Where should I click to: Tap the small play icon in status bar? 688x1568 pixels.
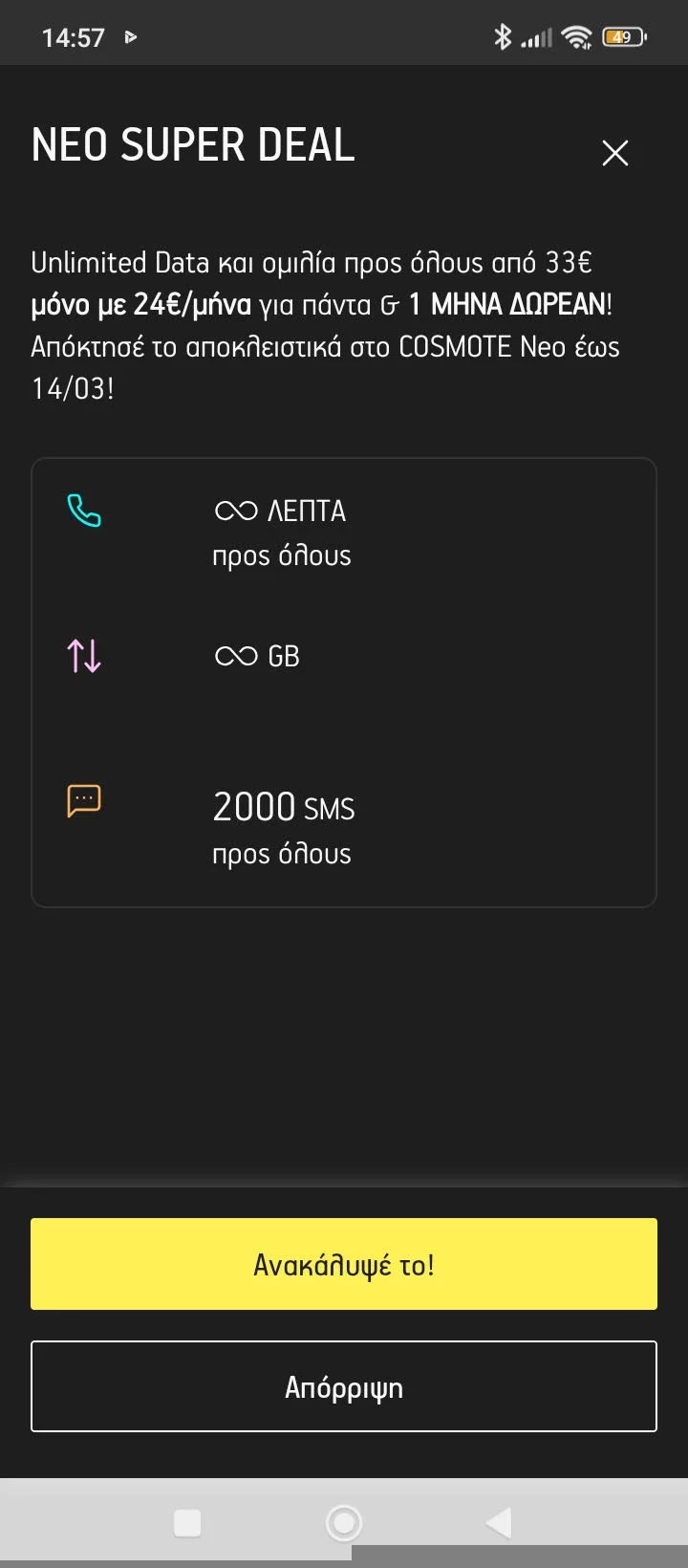coord(131,37)
